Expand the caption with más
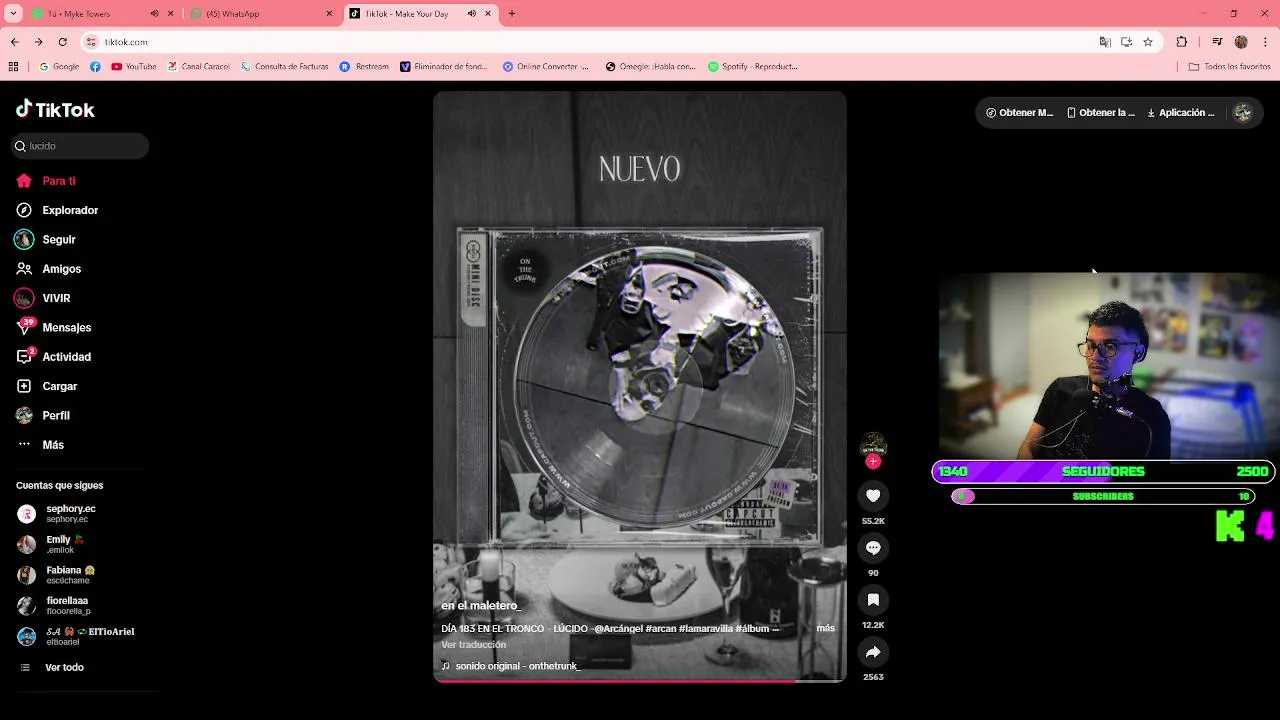The height and width of the screenshot is (720, 1280). pyautogui.click(x=825, y=628)
